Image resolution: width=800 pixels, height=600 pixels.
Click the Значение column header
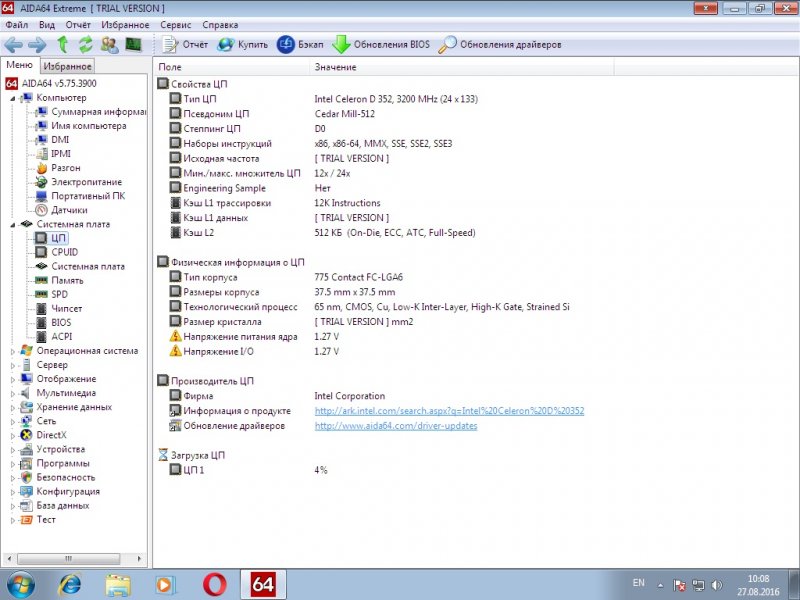335,67
